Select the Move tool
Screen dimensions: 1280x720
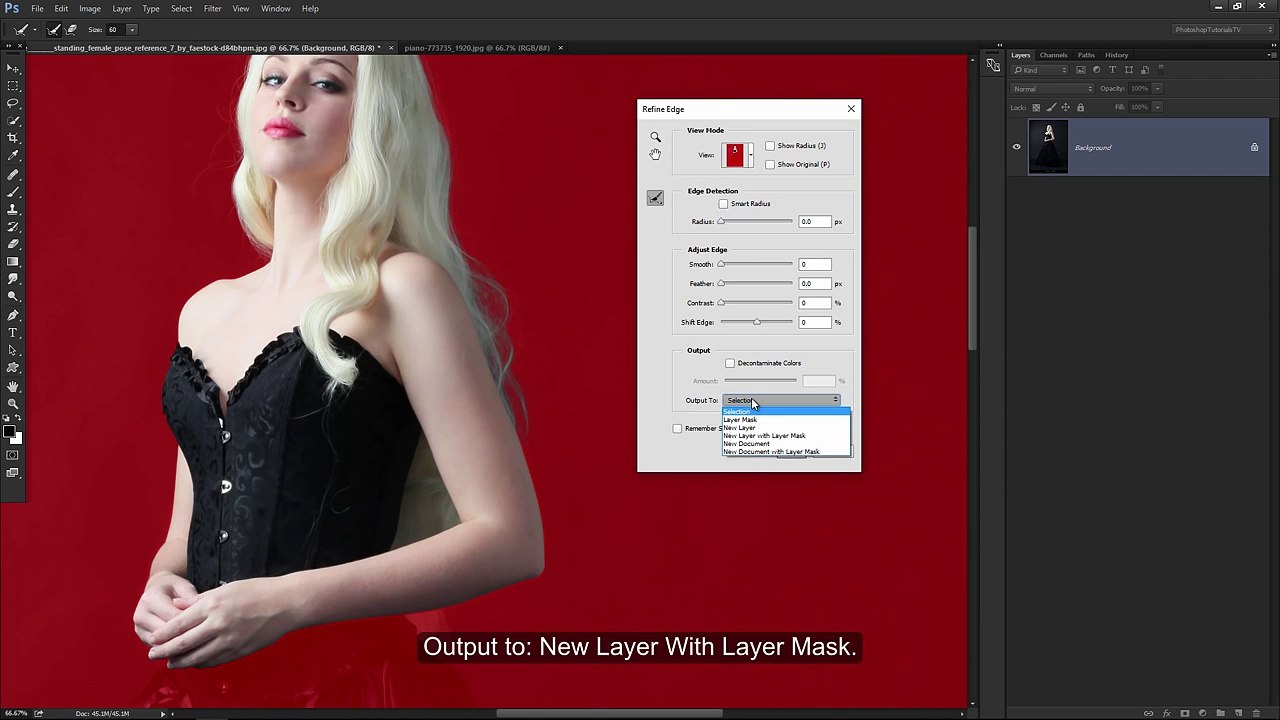tap(13, 68)
